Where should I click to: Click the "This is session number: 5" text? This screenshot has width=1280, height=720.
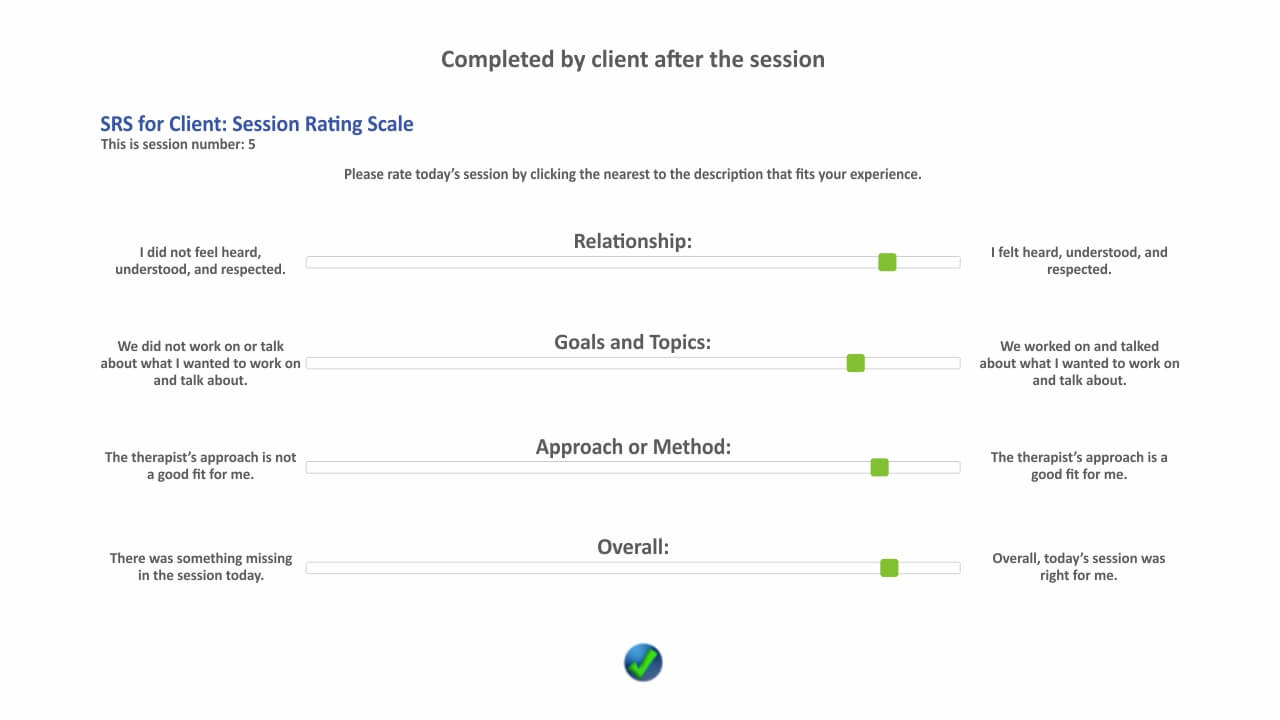178,144
